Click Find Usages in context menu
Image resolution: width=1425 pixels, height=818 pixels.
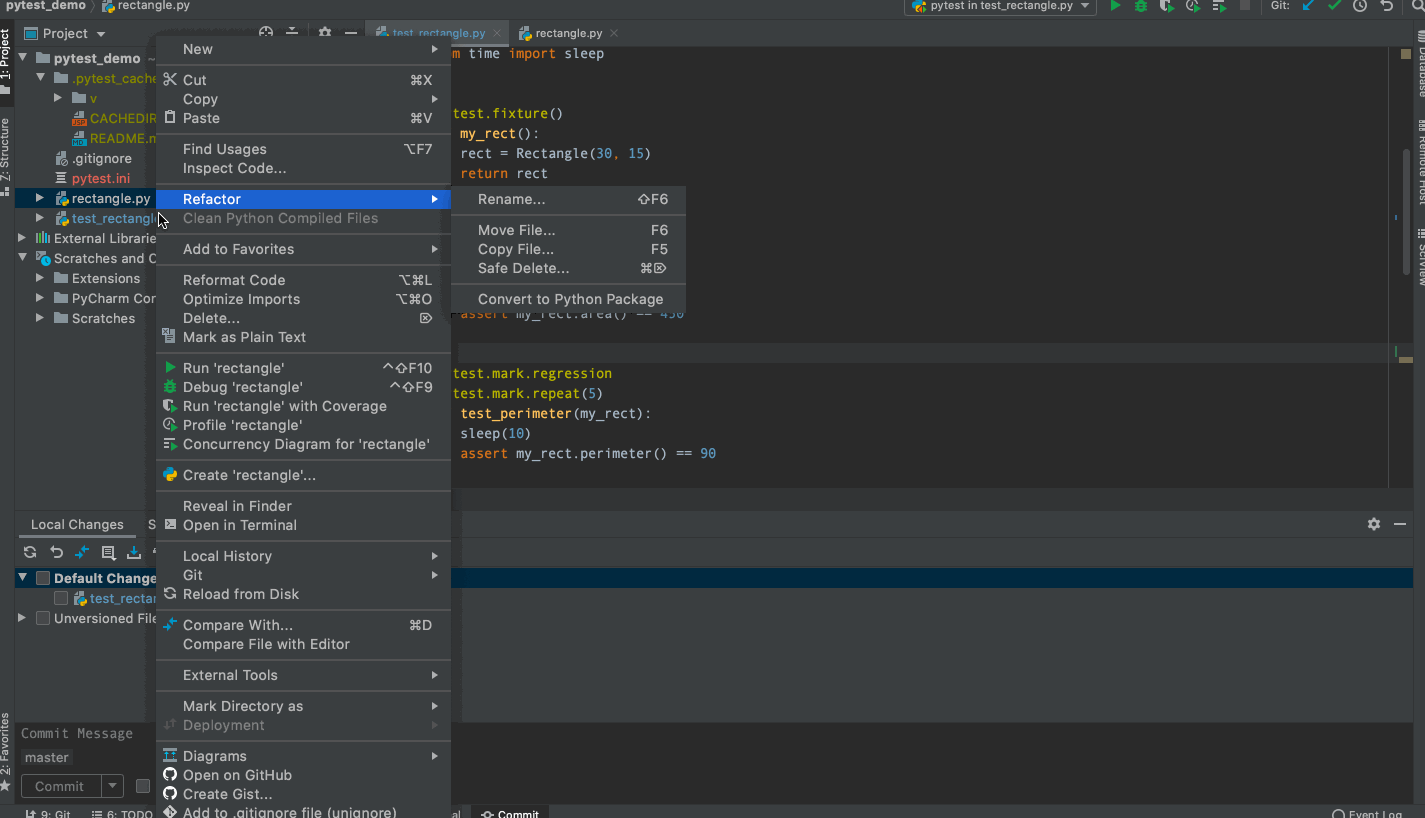tap(304, 149)
